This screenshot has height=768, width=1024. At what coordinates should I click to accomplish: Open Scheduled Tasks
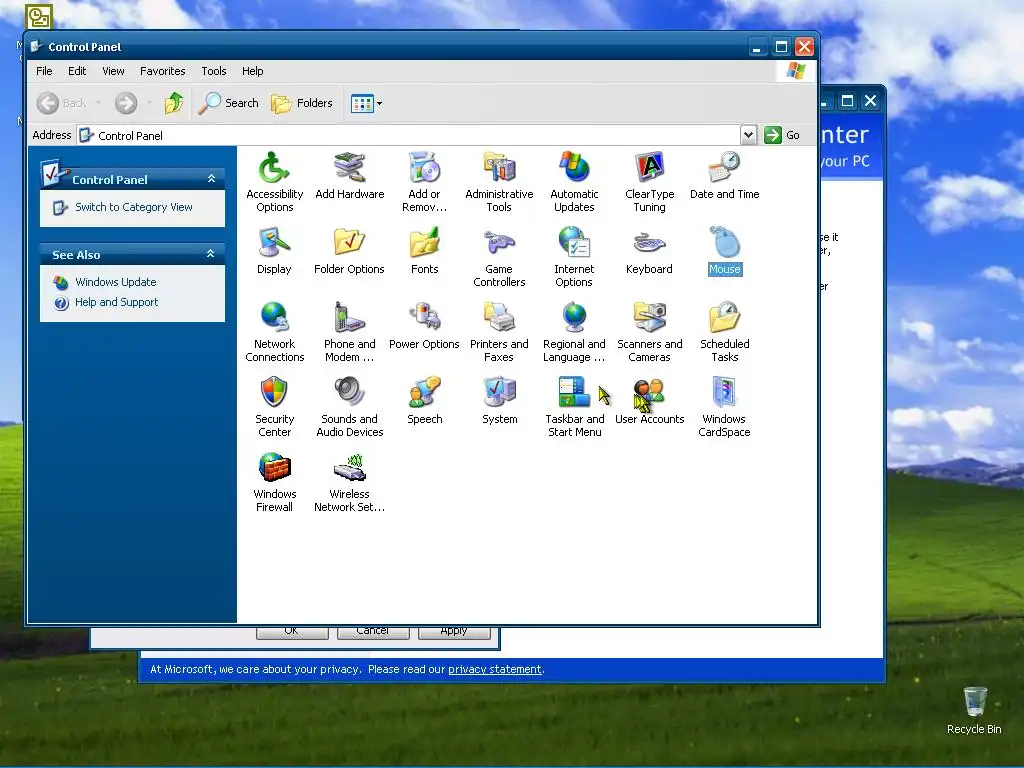pos(724,332)
